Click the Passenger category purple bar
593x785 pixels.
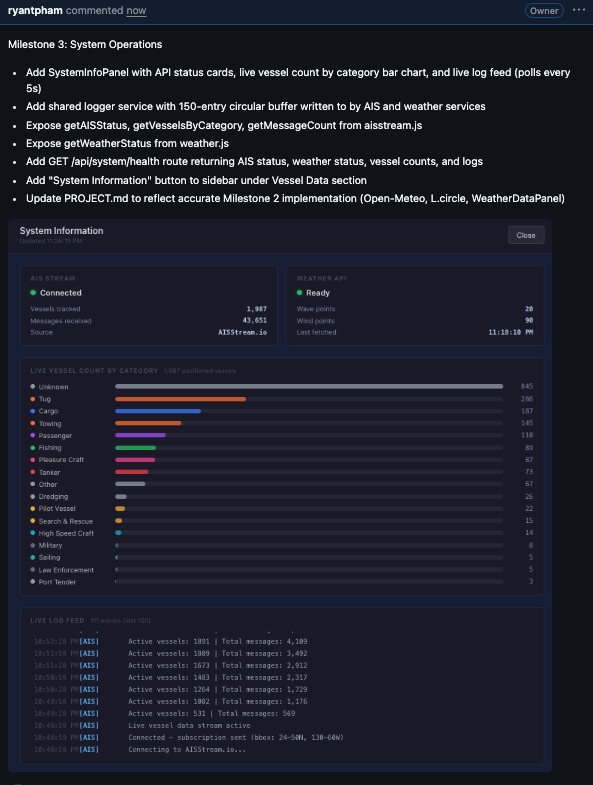(140, 436)
